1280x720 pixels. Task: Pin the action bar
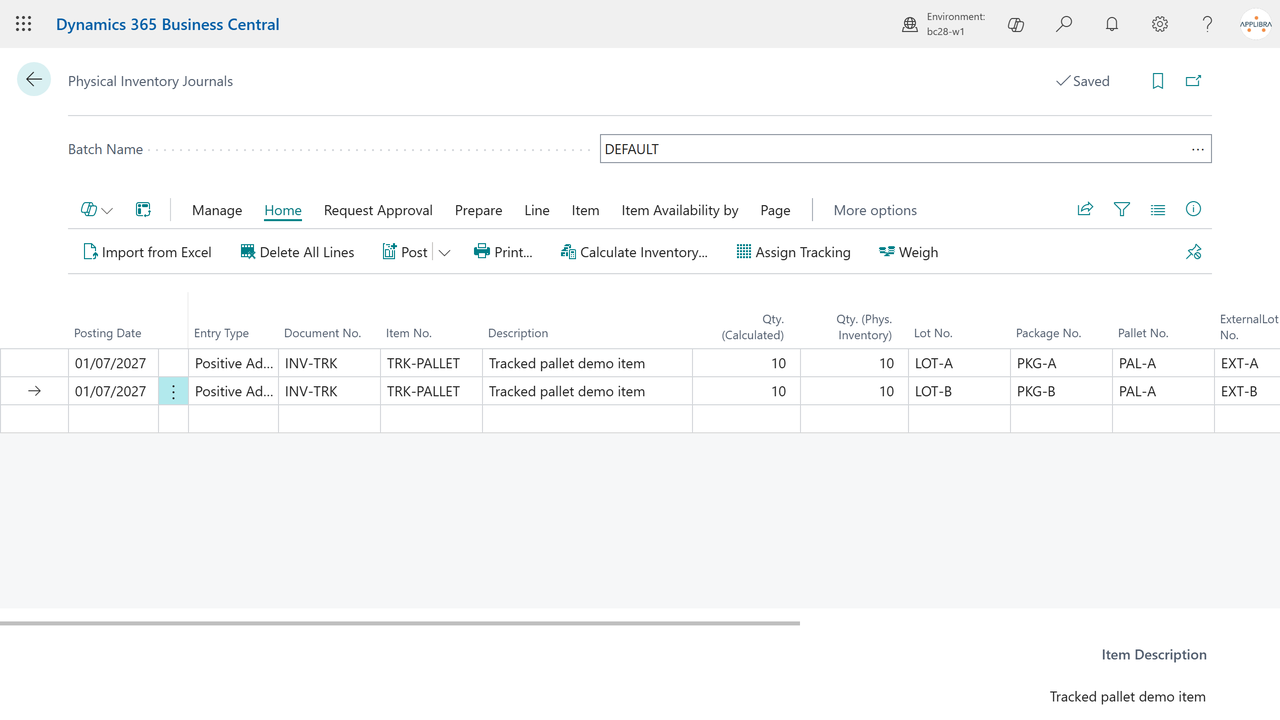pyautogui.click(x=1194, y=252)
